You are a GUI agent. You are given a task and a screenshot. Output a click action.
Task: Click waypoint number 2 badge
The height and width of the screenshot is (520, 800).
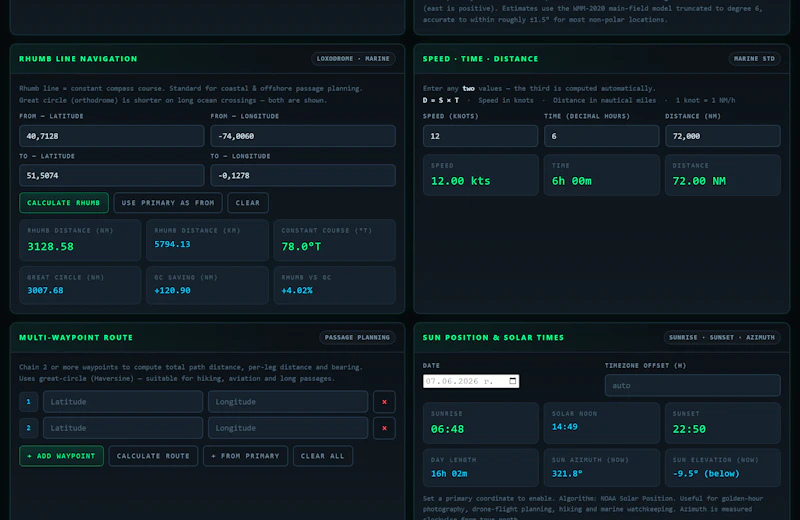point(29,428)
